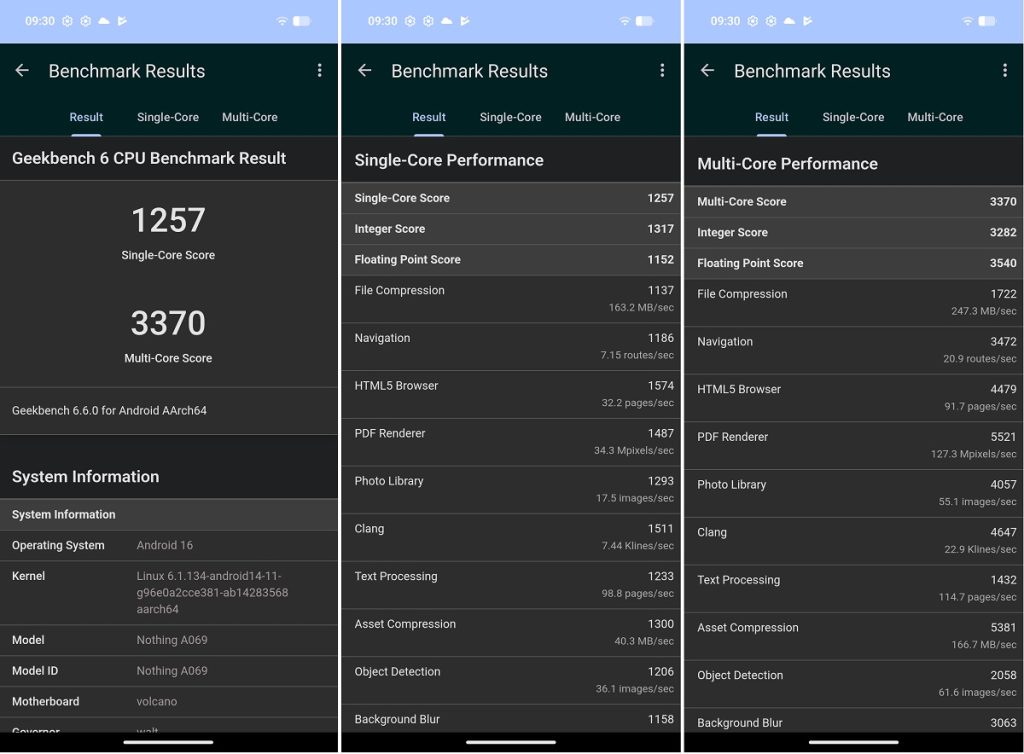Screen dimensions: 1024x754
Task: Select Result tab on Multi-Core Performance screen
Action: tap(771, 117)
